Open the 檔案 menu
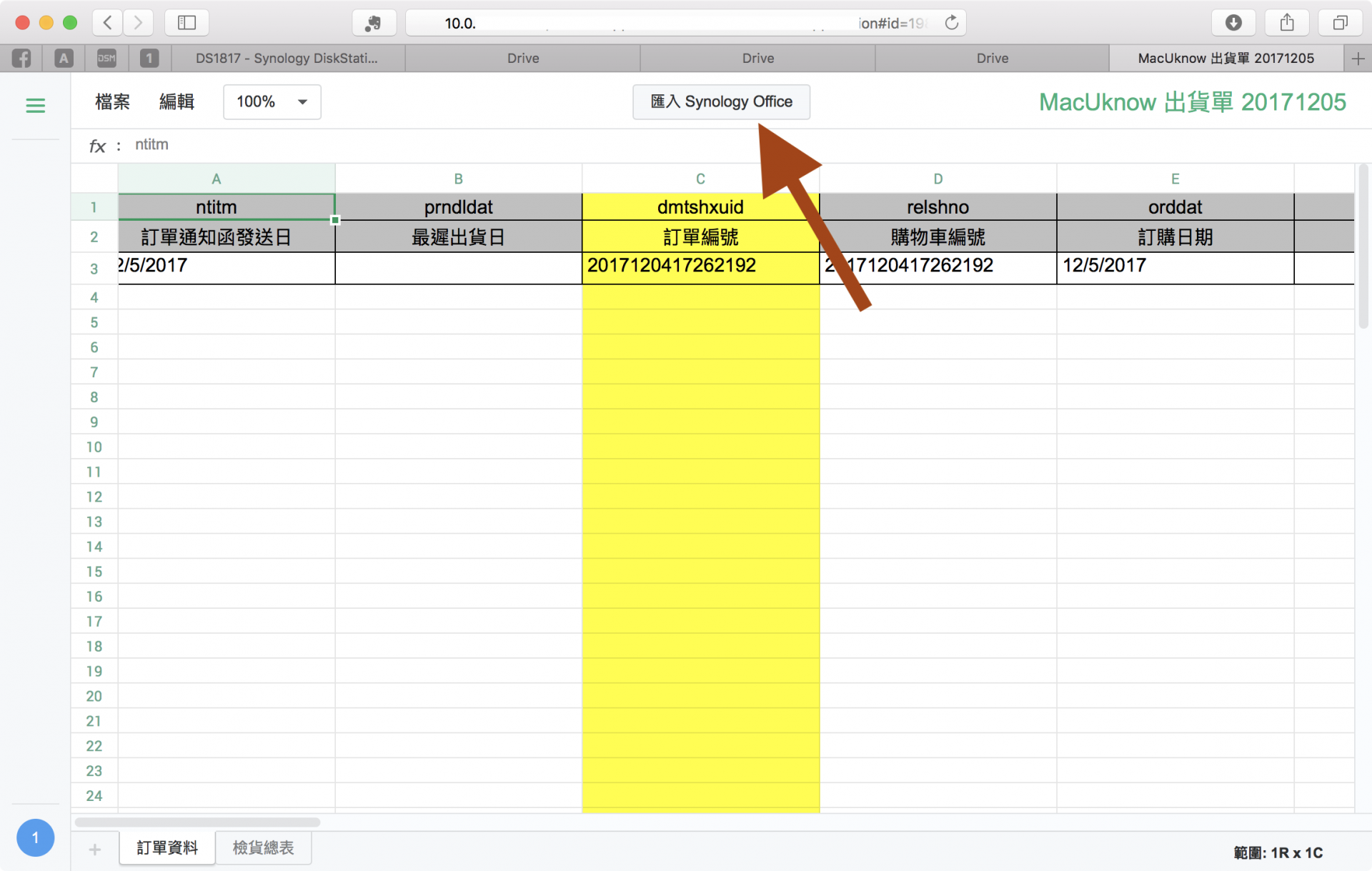Viewport: 1372px width, 871px height. click(112, 102)
